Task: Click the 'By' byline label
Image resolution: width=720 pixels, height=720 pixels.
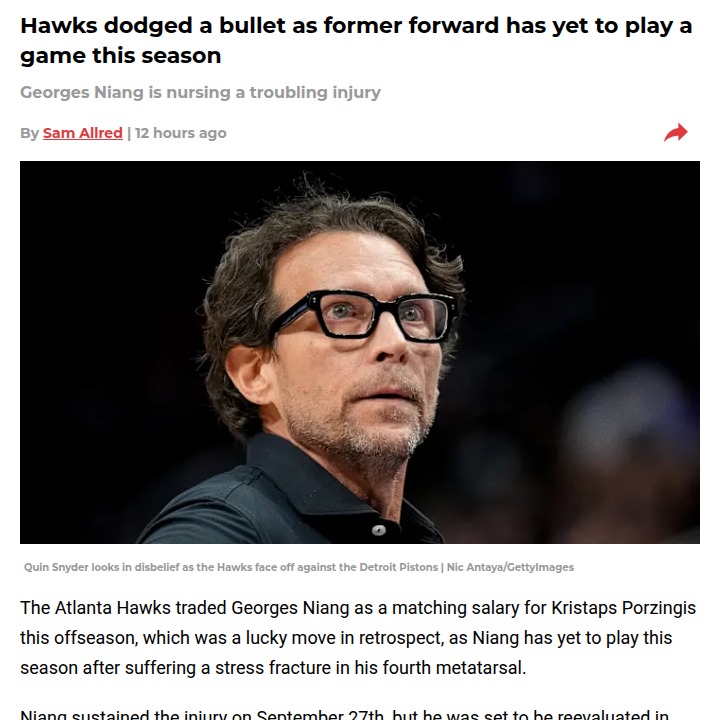Action: (29, 133)
